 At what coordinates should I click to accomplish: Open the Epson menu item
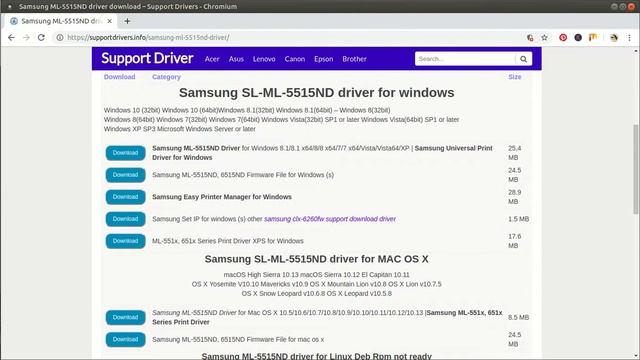(x=324, y=59)
